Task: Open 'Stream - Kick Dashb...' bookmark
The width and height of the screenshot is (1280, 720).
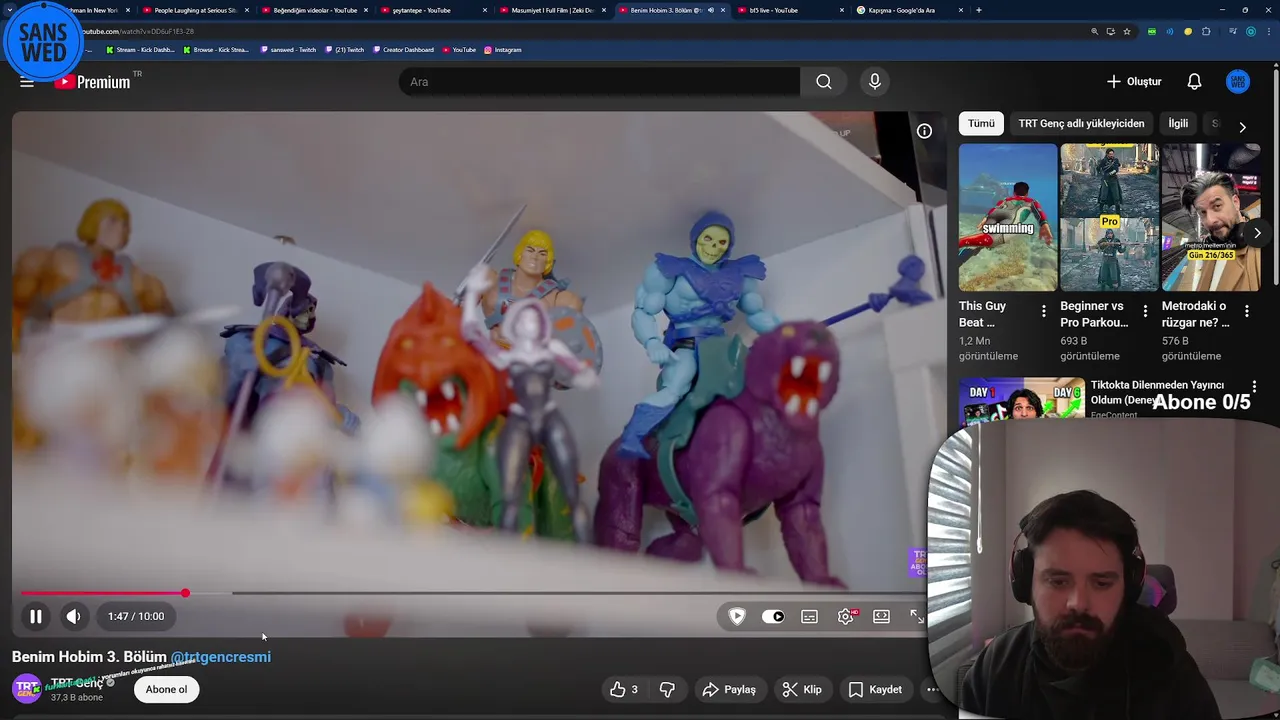Action: 139,49
